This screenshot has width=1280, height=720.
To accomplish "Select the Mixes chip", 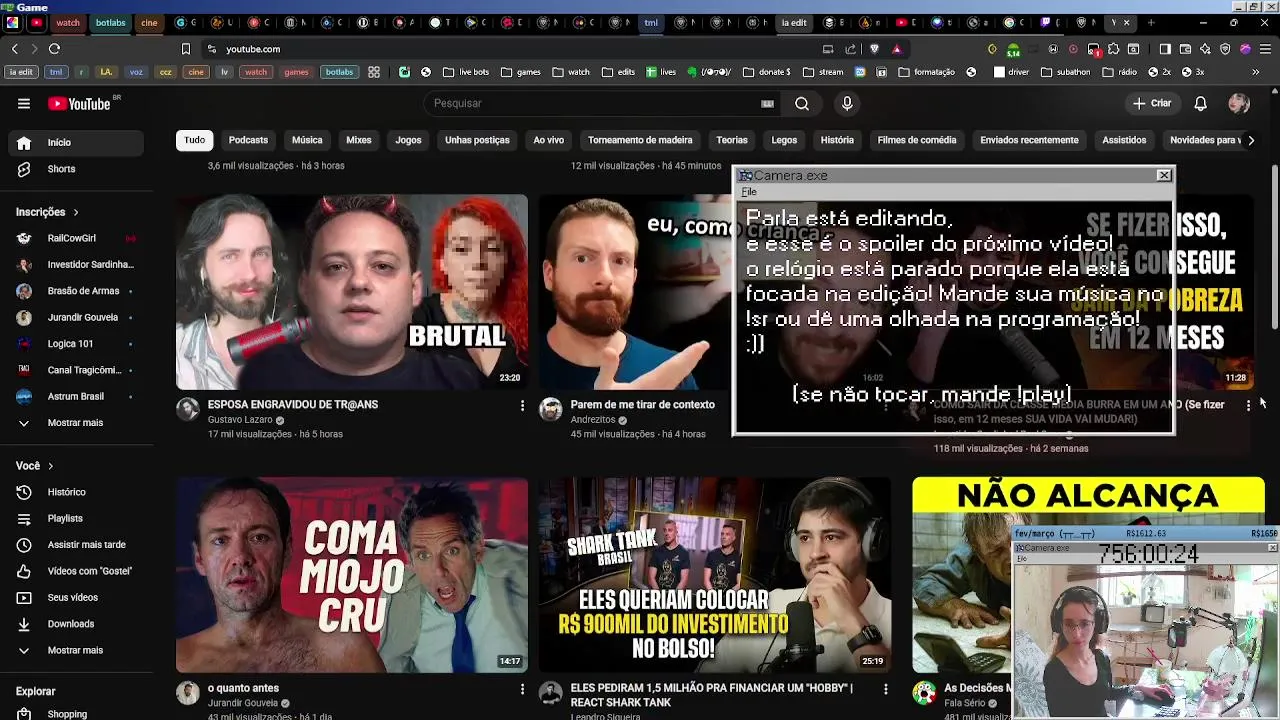I will (359, 140).
